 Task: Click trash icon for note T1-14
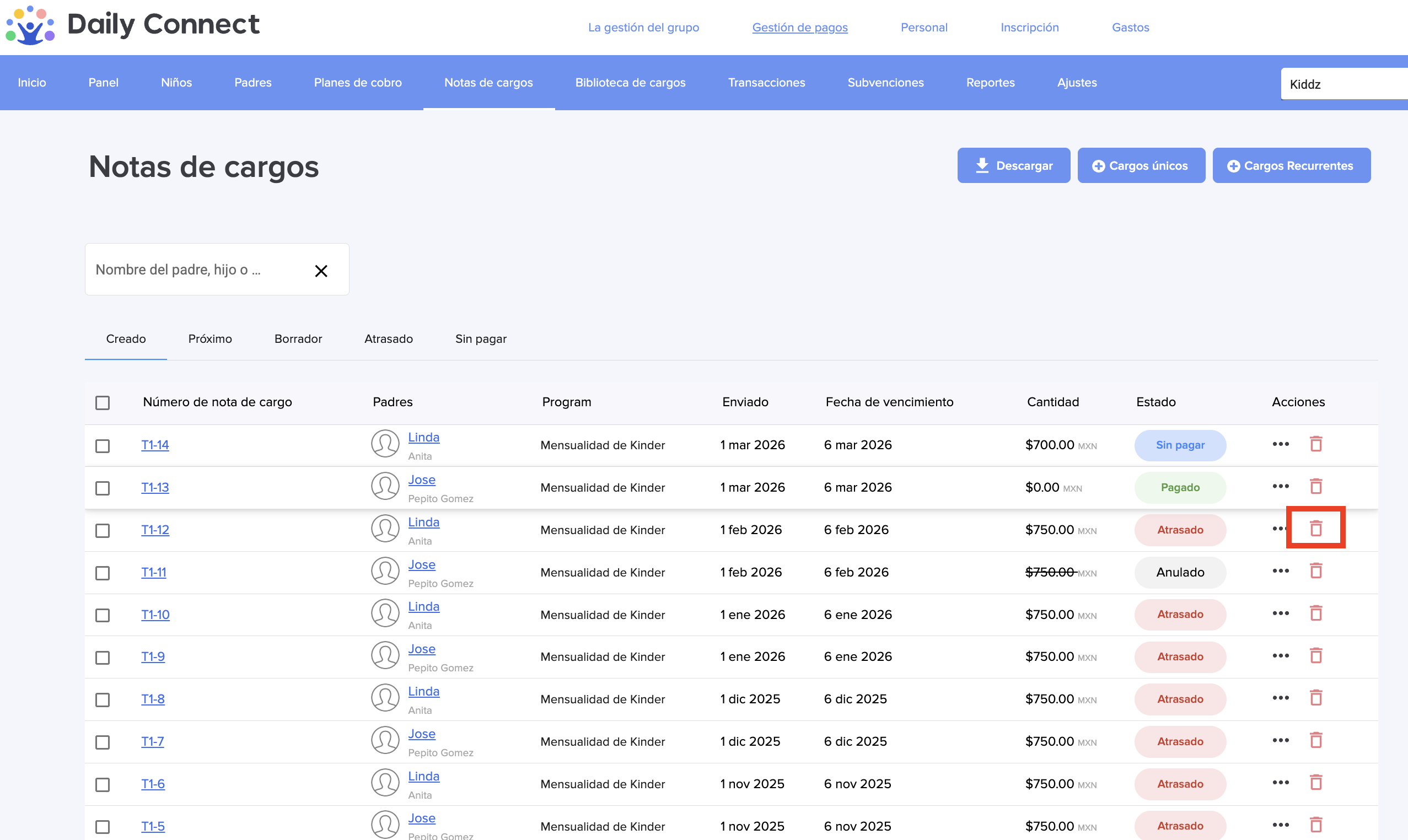pyautogui.click(x=1315, y=444)
